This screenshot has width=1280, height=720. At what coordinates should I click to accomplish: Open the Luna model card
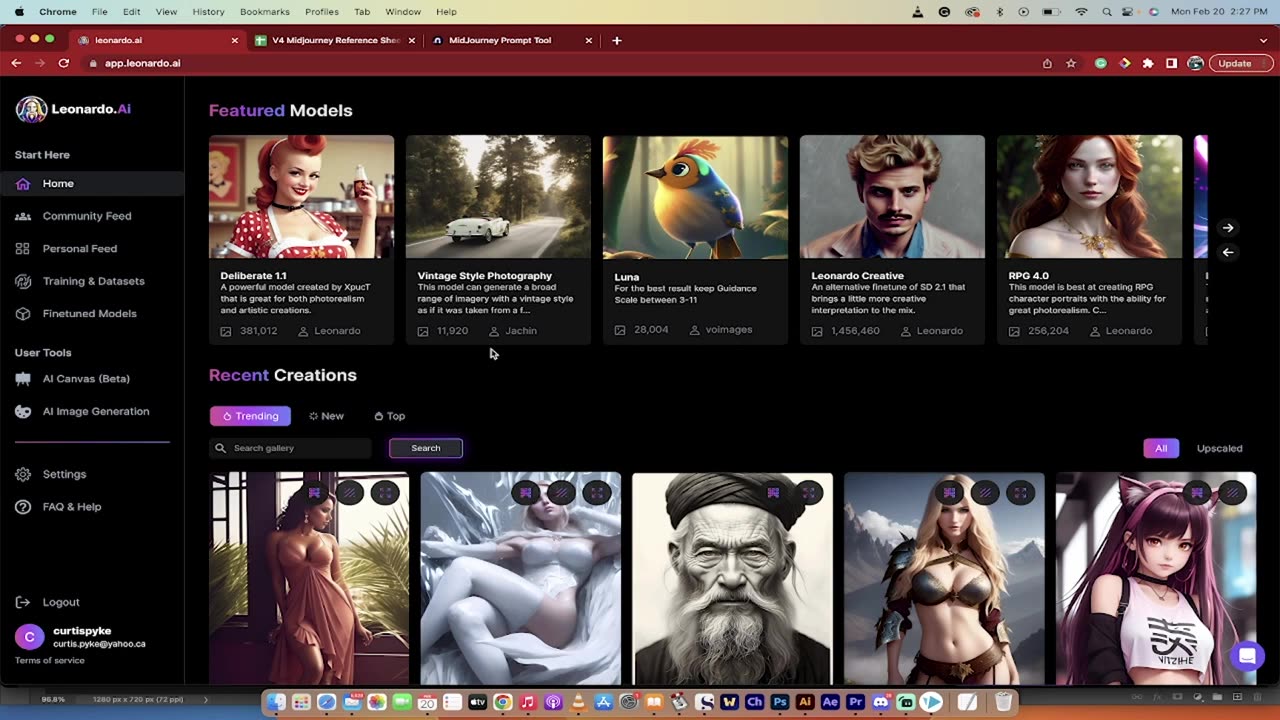[x=695, y=240]
